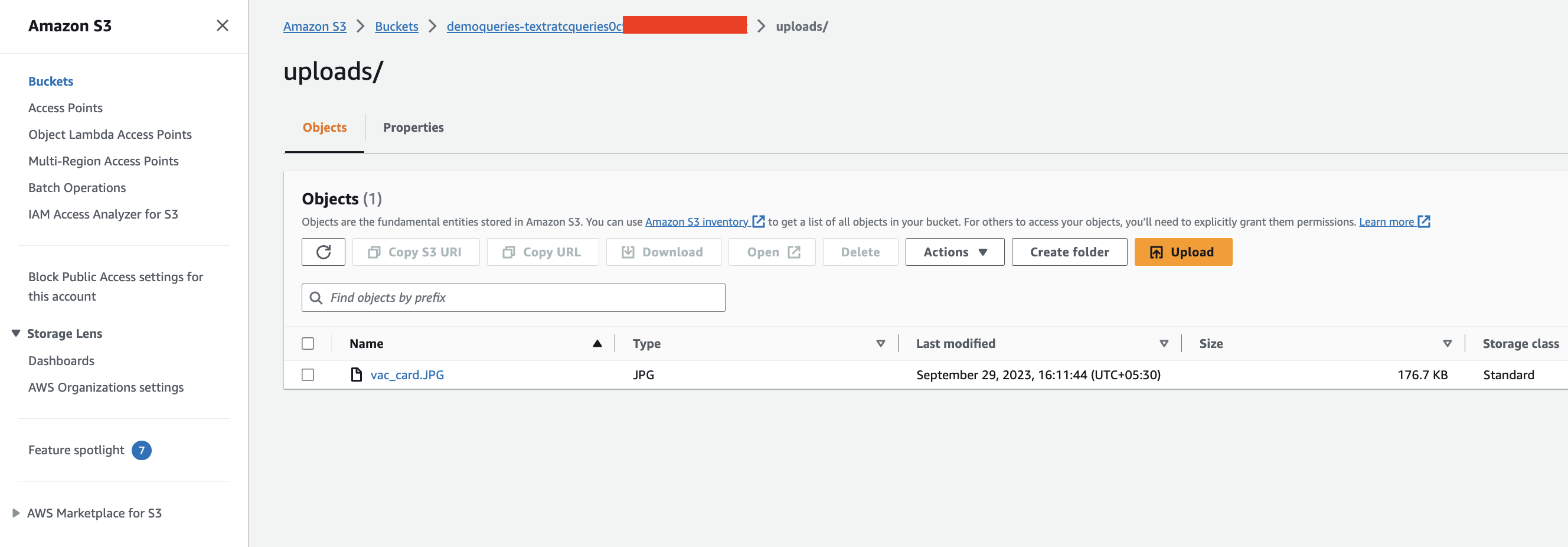Click the 176.7 KB size value

1422,375
